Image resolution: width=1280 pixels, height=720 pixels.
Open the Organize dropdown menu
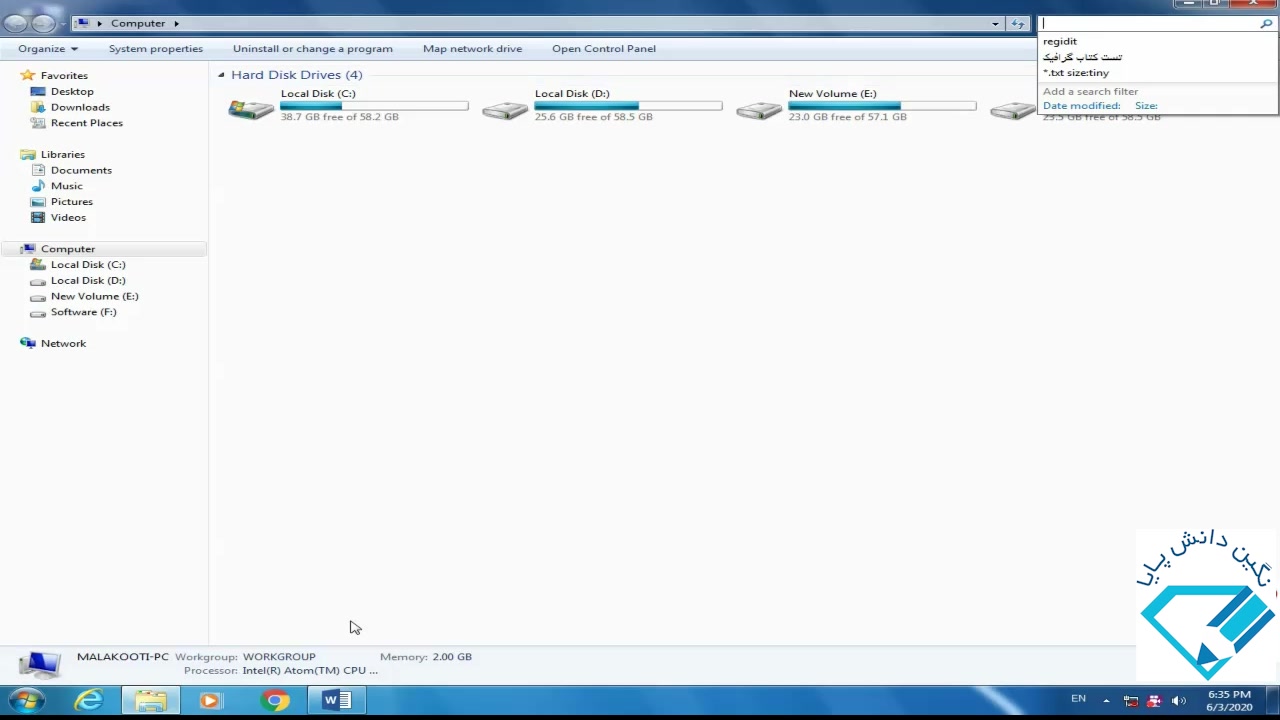pos(47,49)
